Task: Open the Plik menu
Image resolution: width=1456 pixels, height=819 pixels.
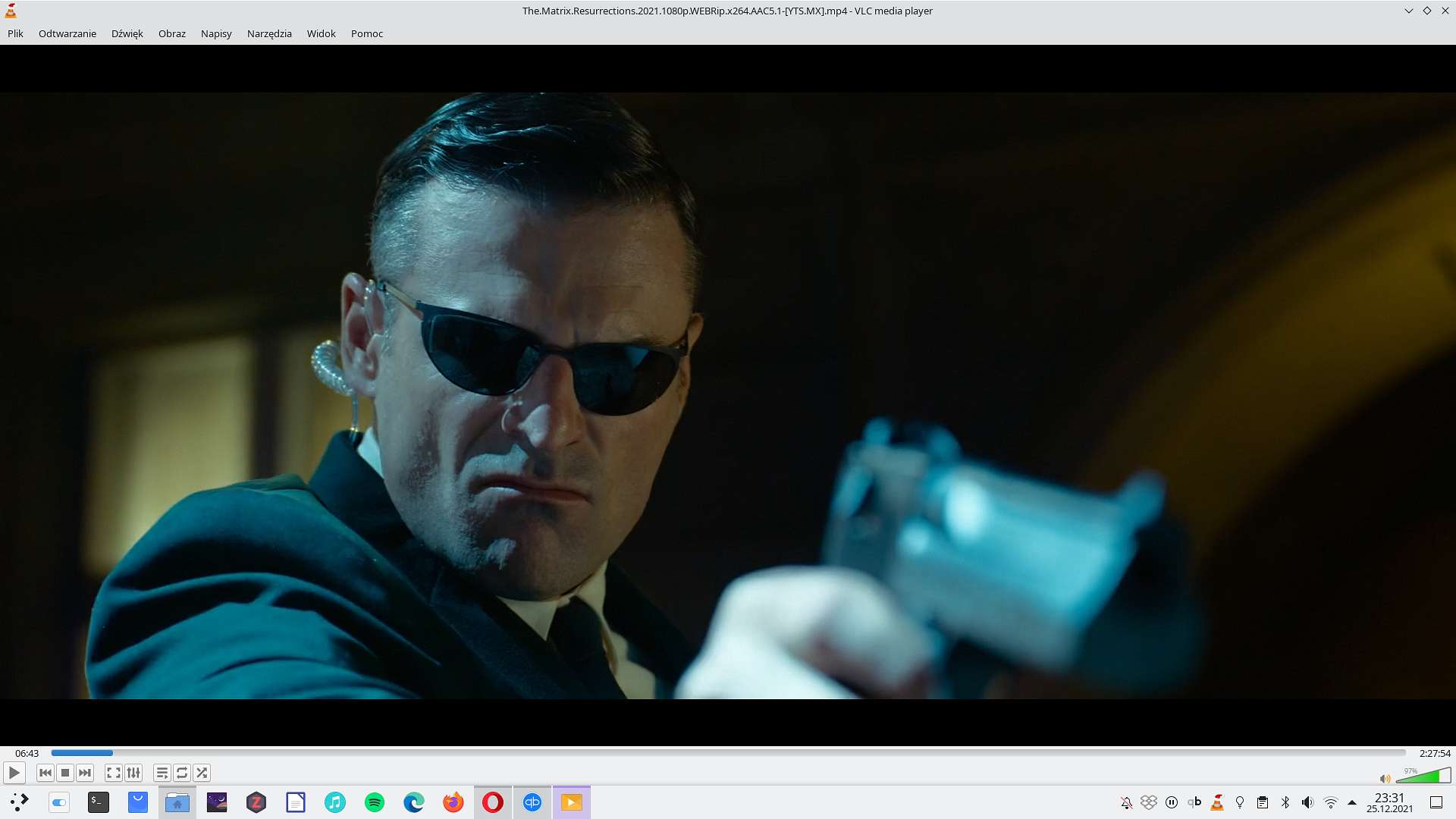Action: point(15,33)
